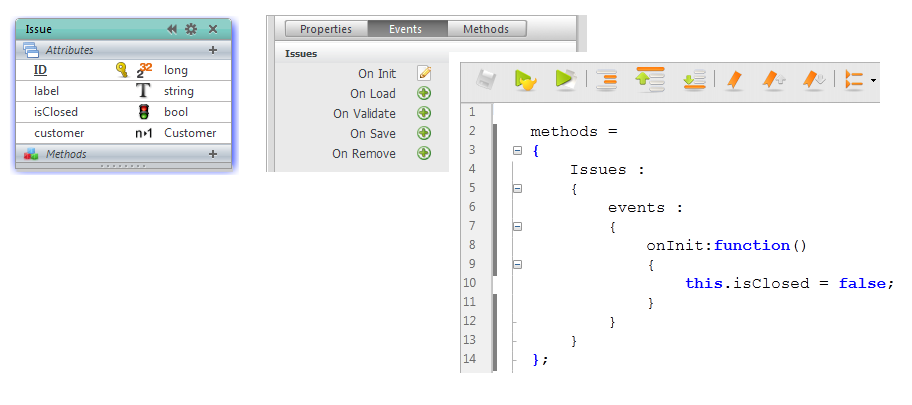
Task: Click the toggle bookmark icon
Action: point(733,80)
